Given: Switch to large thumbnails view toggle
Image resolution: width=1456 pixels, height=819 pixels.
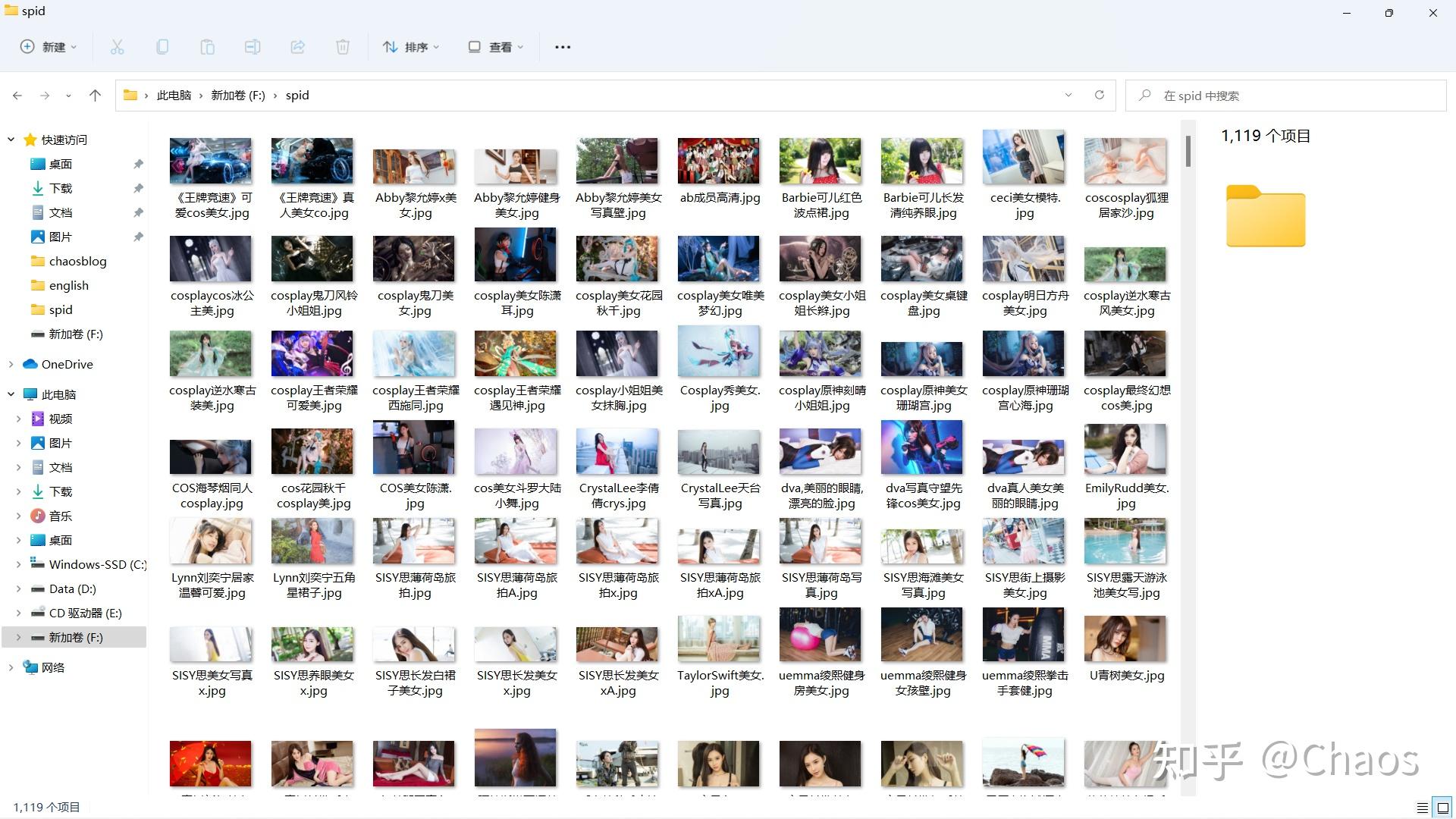Looking at the screenshot, I should [1443, 808].
